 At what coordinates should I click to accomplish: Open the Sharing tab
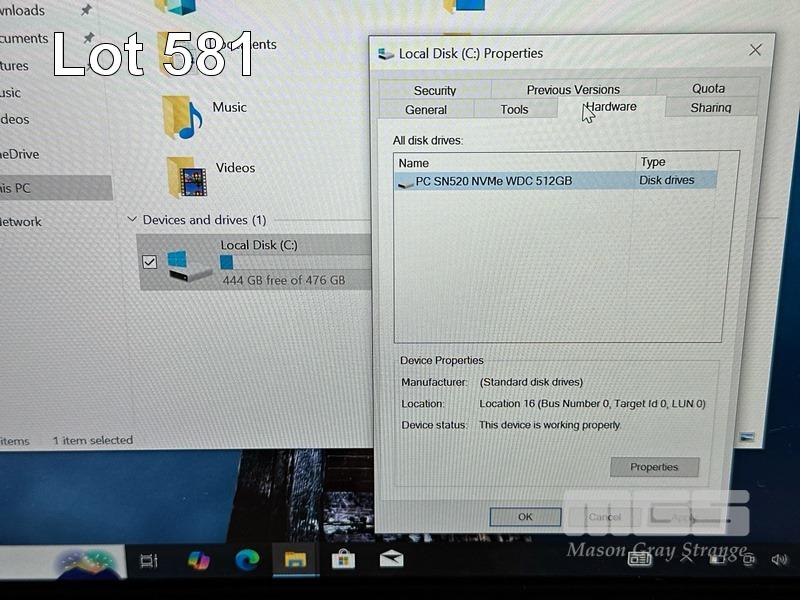711,108
